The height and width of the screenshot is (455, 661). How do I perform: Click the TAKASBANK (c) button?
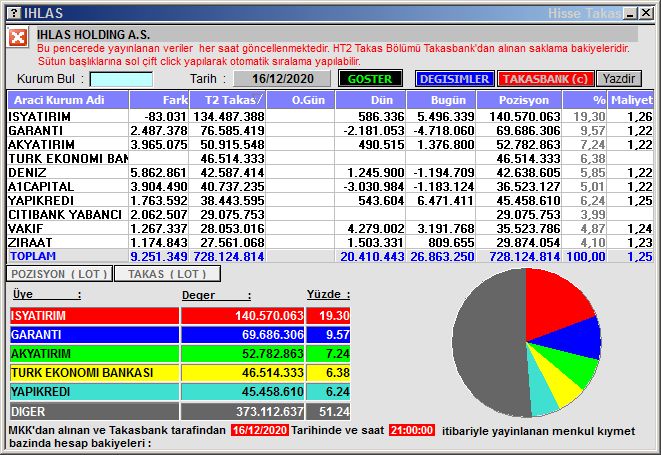coord(545,79)
